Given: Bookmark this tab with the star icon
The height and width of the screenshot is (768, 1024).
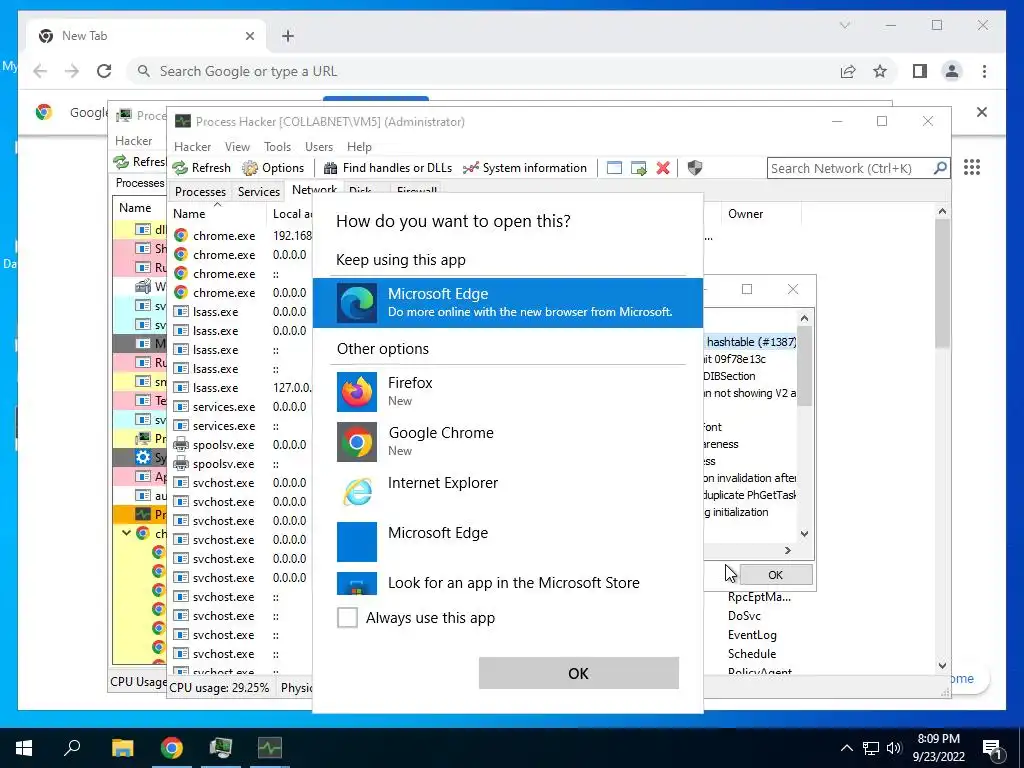Looking at the screenshot, I should pyautogui.click(x=880, y=71).
